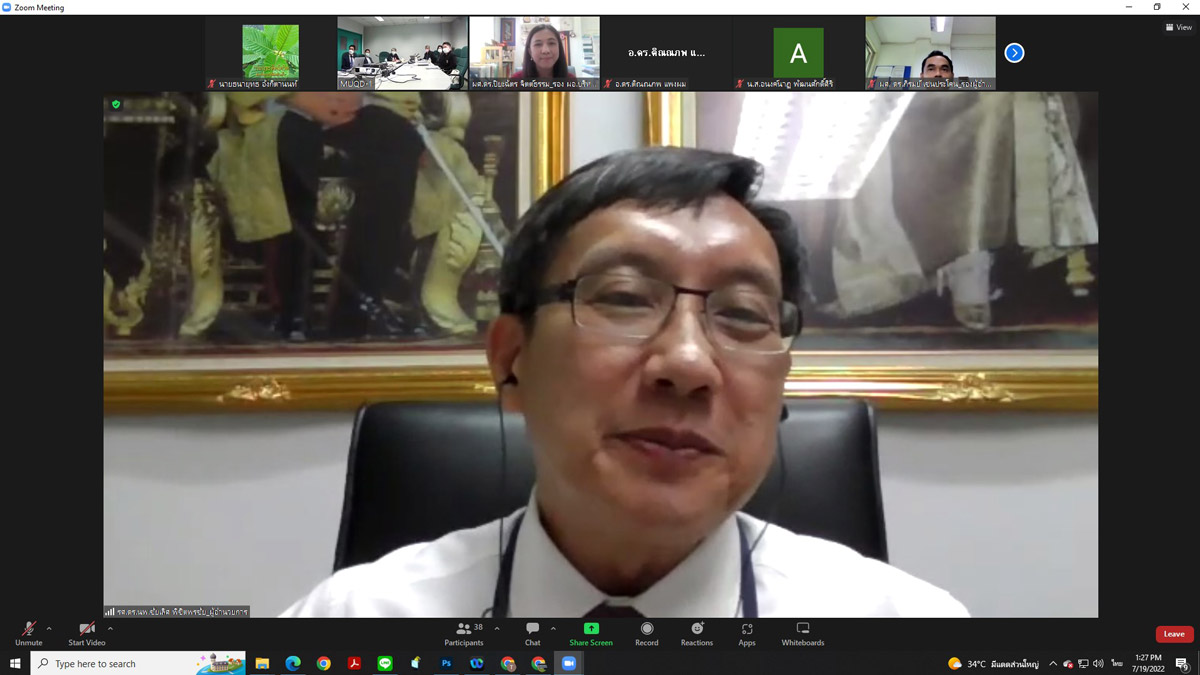Select the MUQD meeting room thumbnail

pos(402,53)
